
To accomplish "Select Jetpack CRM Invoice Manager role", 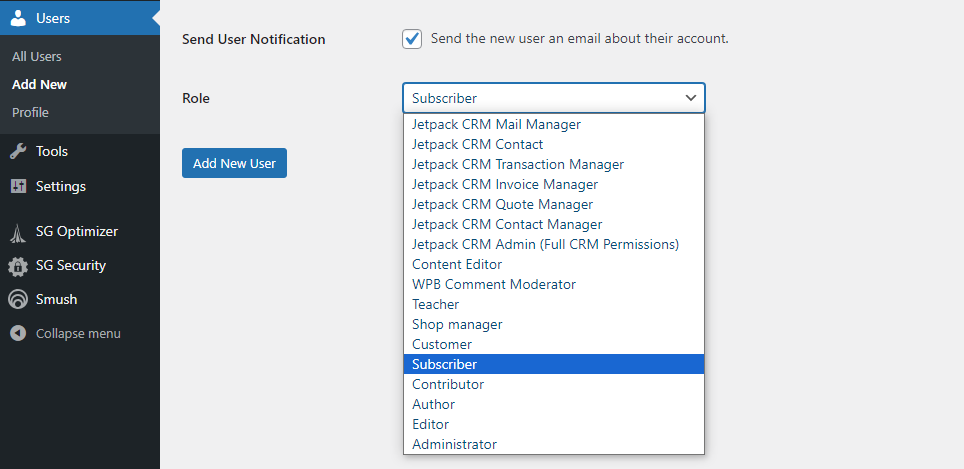I will tap(554, 184).
